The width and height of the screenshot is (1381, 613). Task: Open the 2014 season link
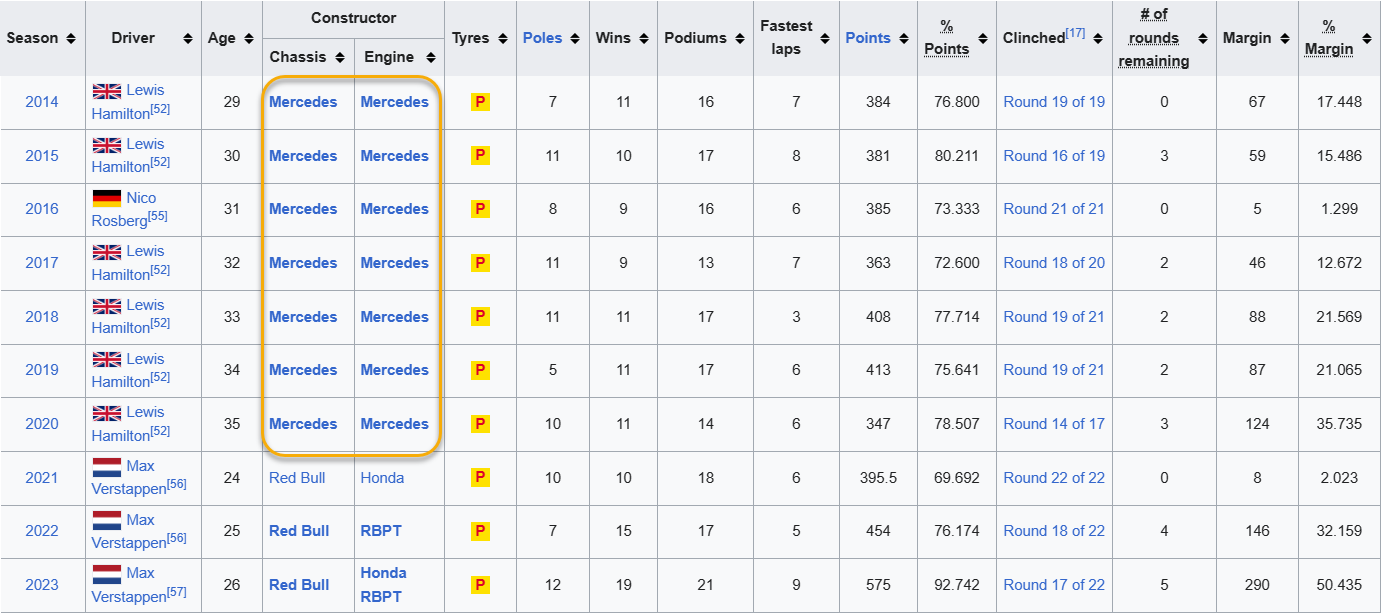pos(42,102)
